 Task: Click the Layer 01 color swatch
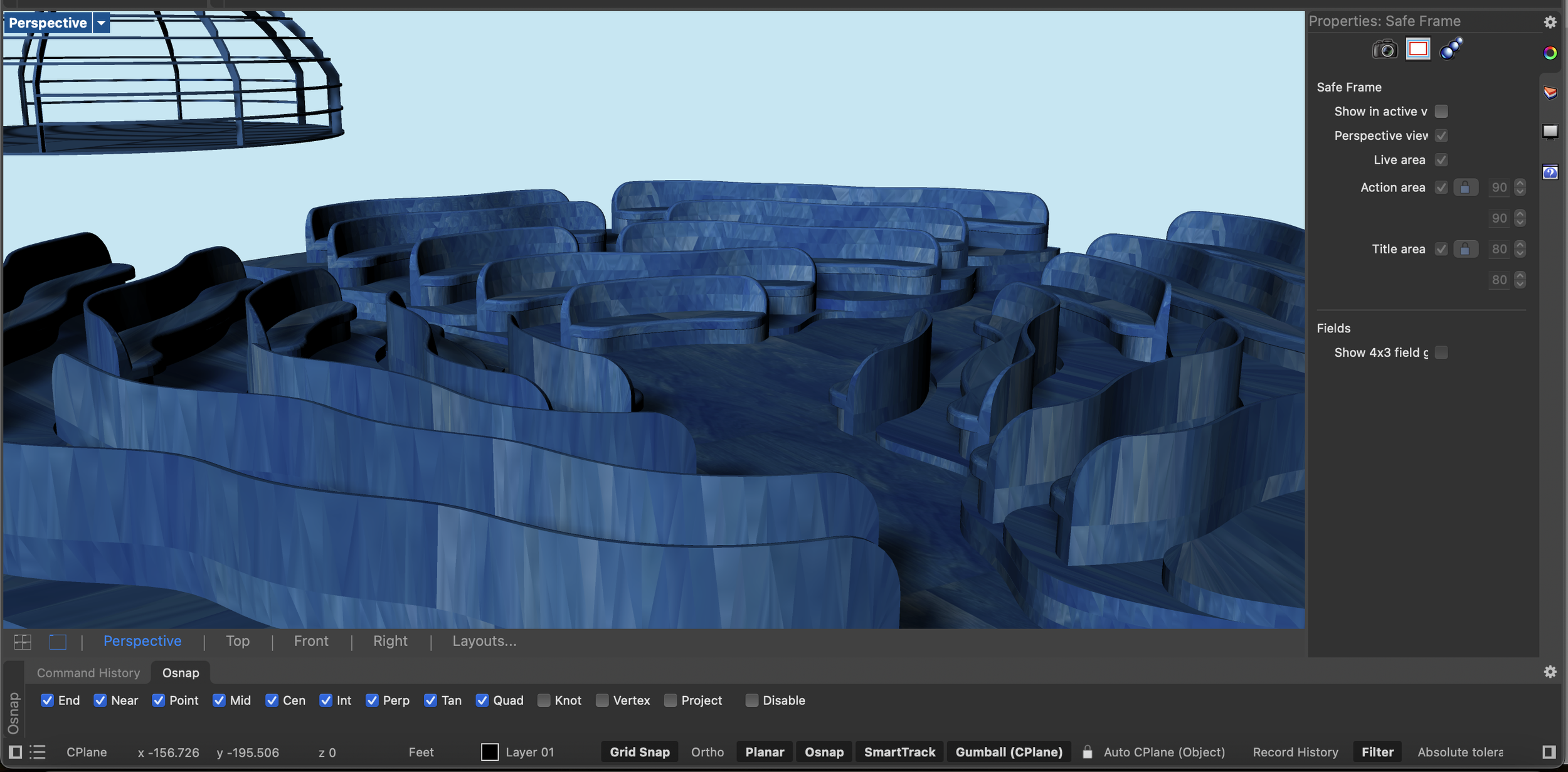point(490,752)
